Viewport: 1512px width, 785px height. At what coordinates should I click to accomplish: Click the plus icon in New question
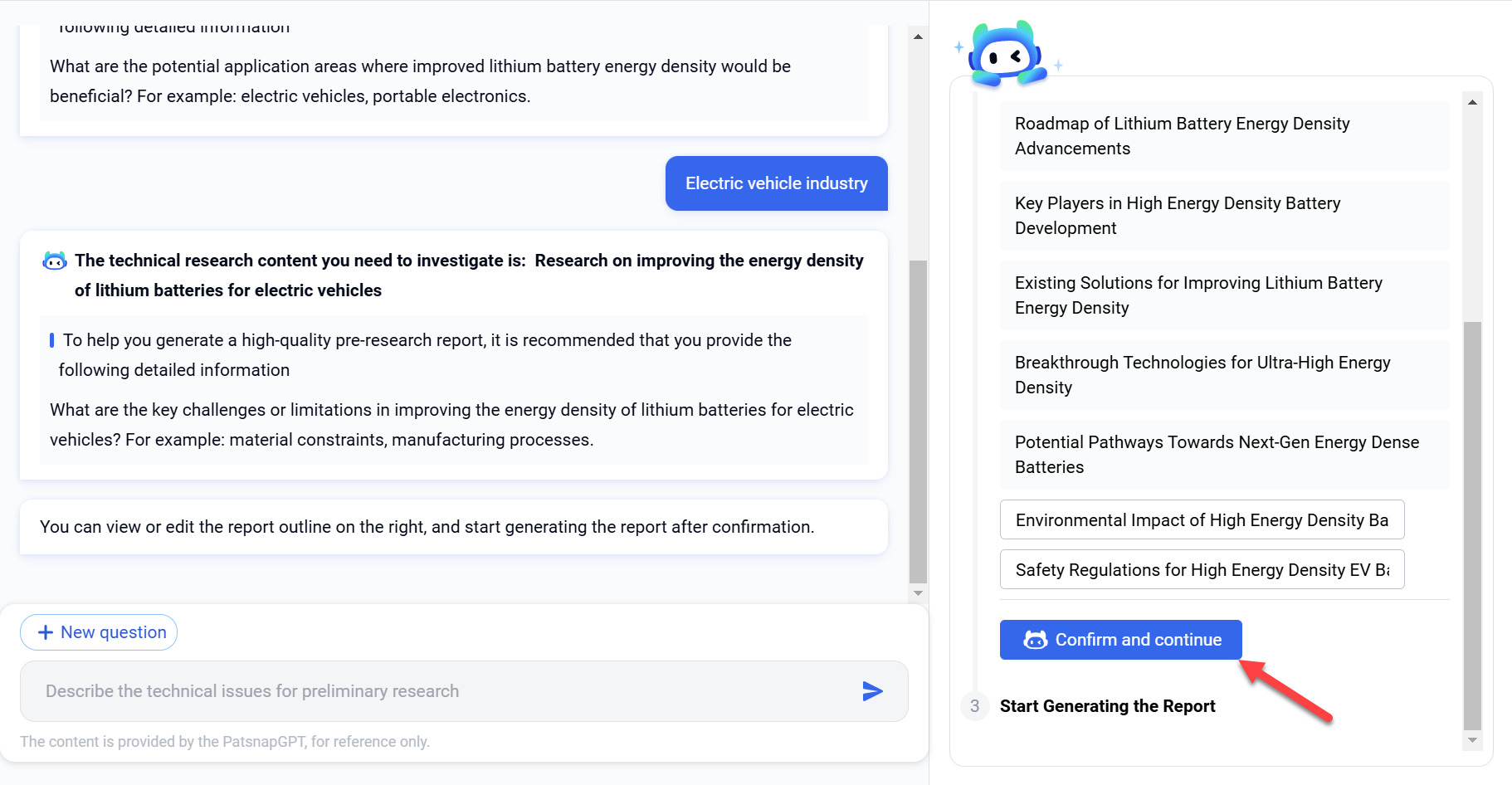click(46, 632)
